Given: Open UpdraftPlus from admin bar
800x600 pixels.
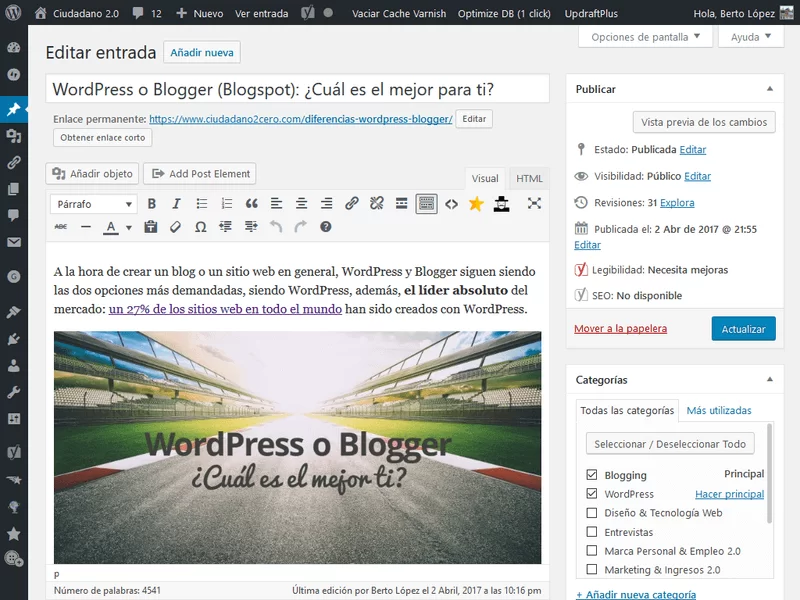Looking at the screenshot, I should (x=591, y=13).
